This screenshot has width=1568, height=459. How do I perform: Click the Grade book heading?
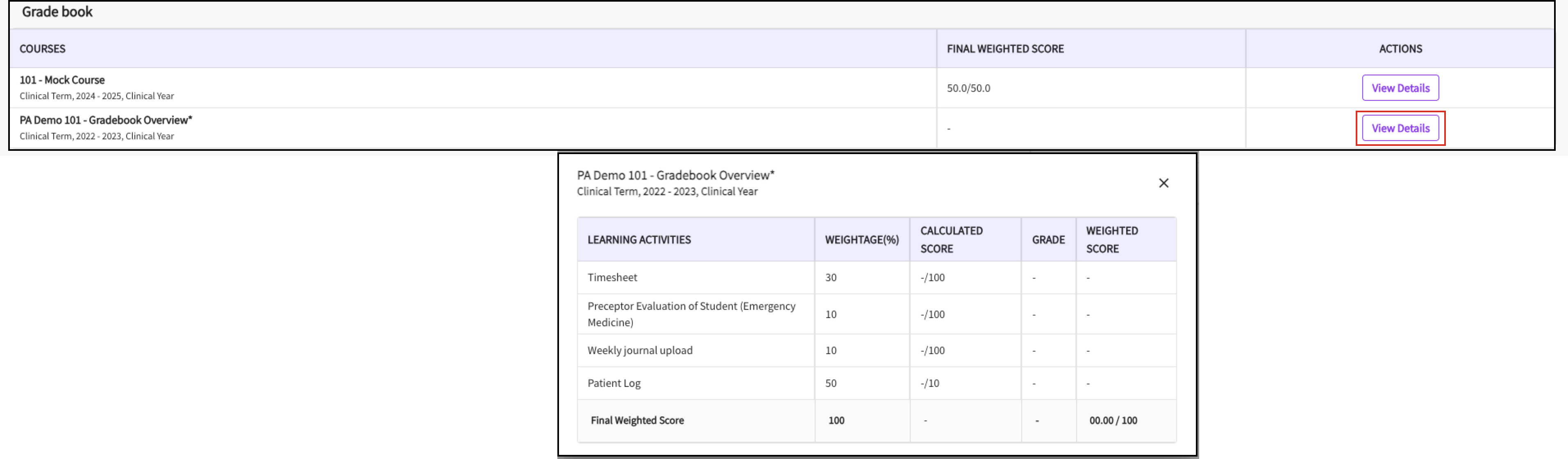coord(57,12)
